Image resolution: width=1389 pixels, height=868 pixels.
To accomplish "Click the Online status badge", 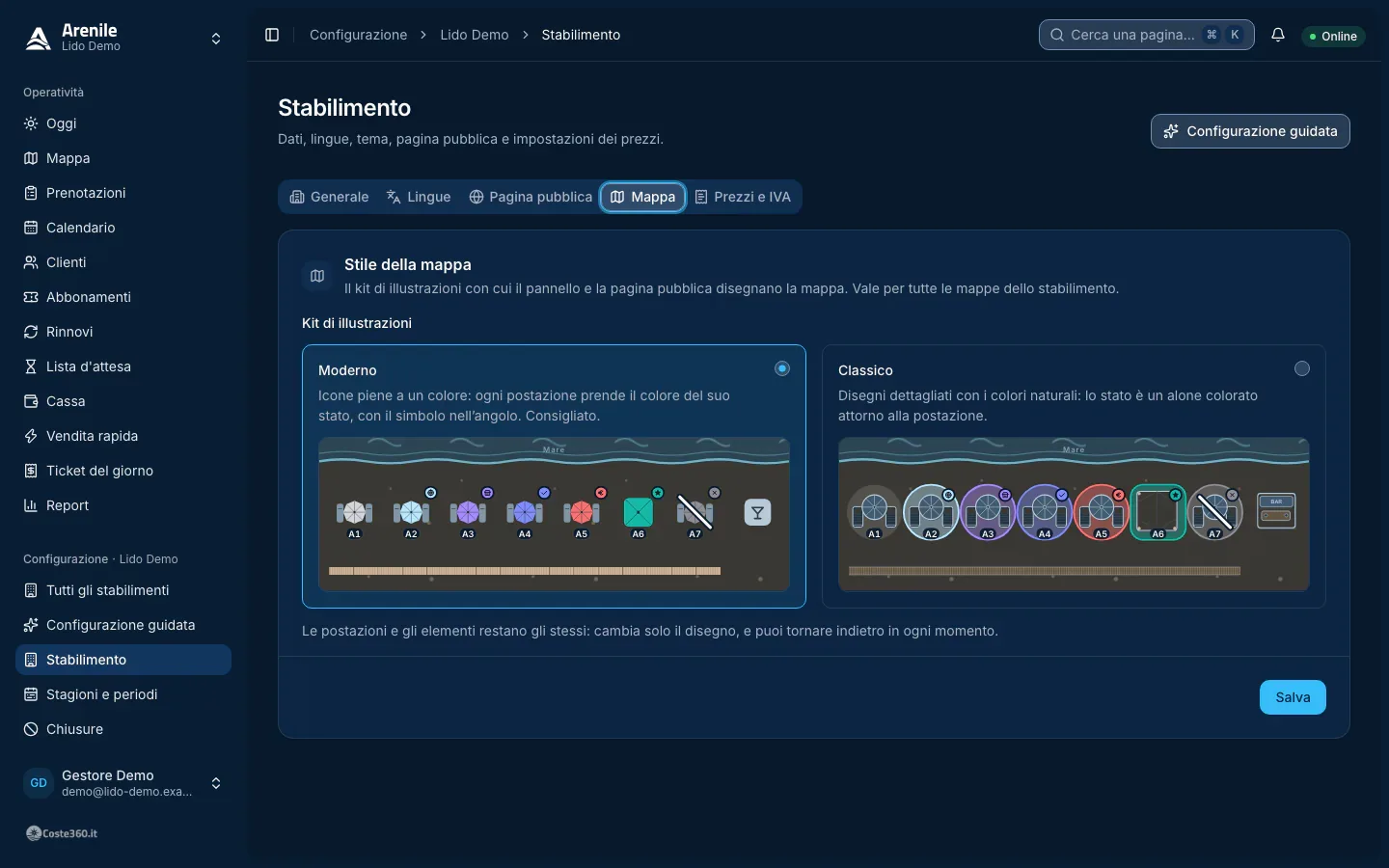I will click(1333, 36).
